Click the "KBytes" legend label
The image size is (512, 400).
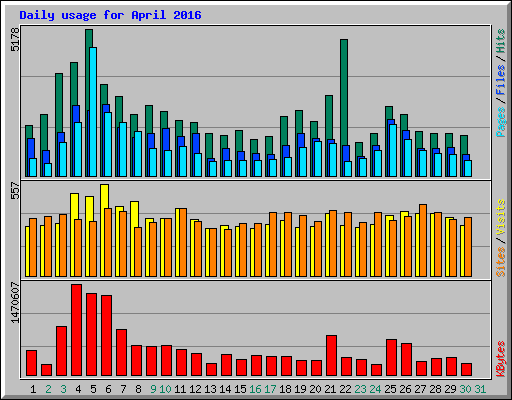[501, 359]
